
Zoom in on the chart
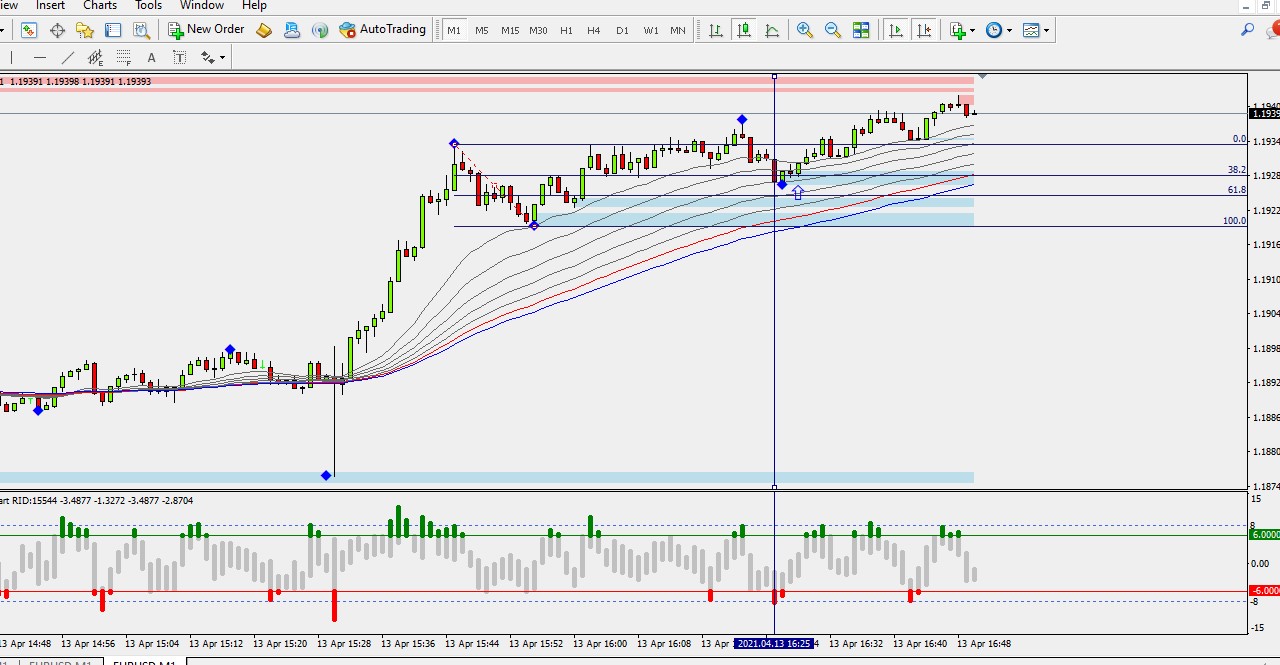805,30
